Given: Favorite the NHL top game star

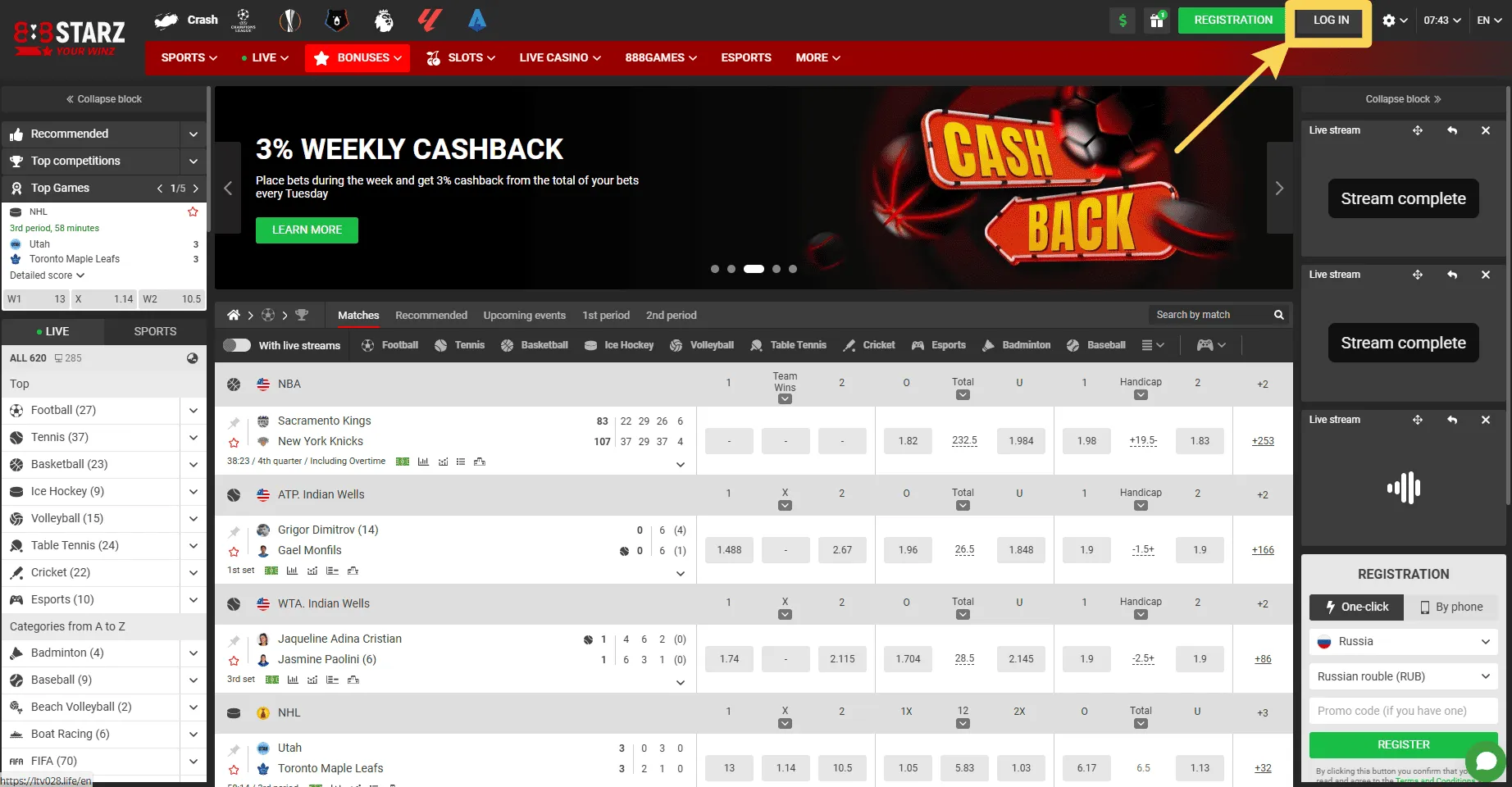Looking at the screenshot, I should pos(193,212).
